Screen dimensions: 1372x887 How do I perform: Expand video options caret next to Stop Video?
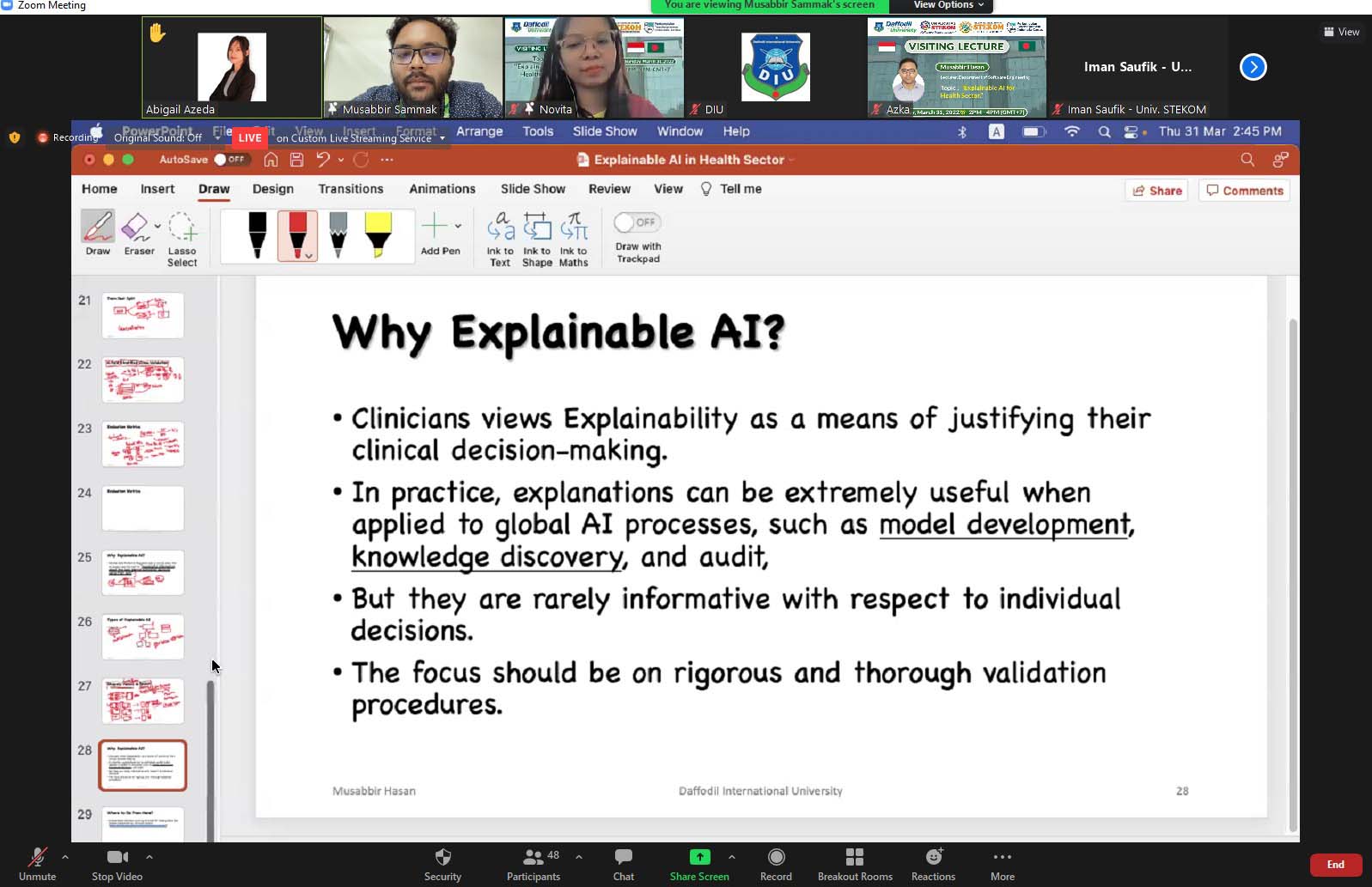tap(149, 857)
